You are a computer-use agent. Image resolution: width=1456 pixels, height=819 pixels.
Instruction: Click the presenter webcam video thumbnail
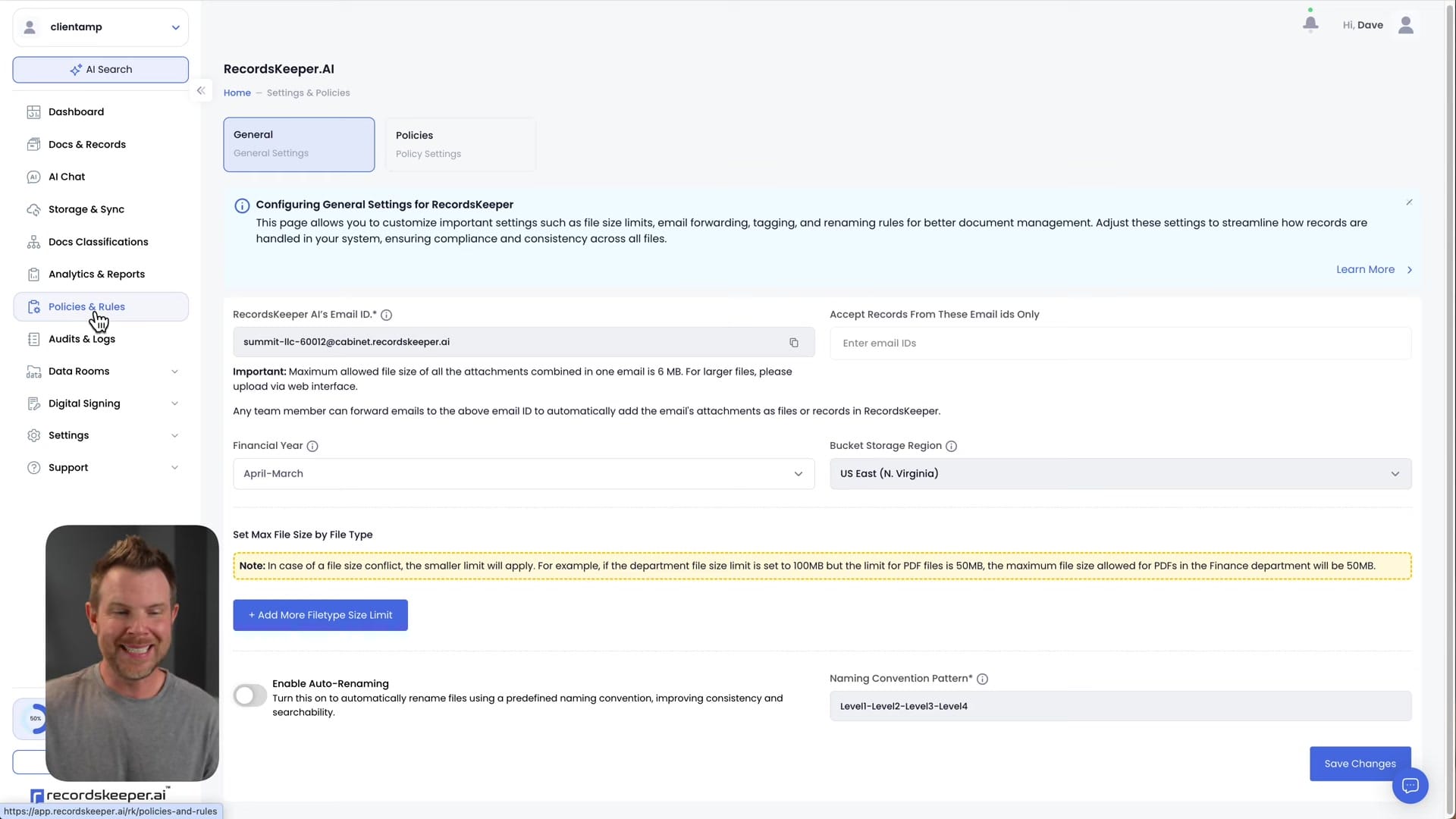point(132,654)
